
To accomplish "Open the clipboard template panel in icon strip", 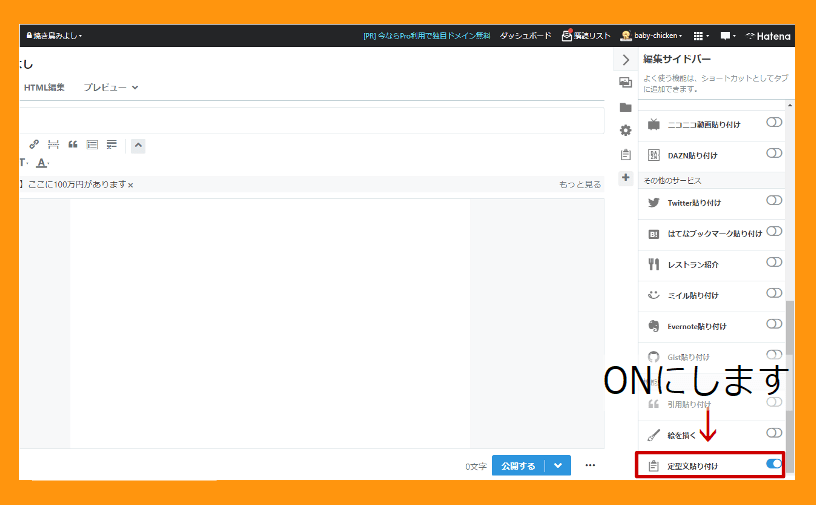I will [626, 155].
